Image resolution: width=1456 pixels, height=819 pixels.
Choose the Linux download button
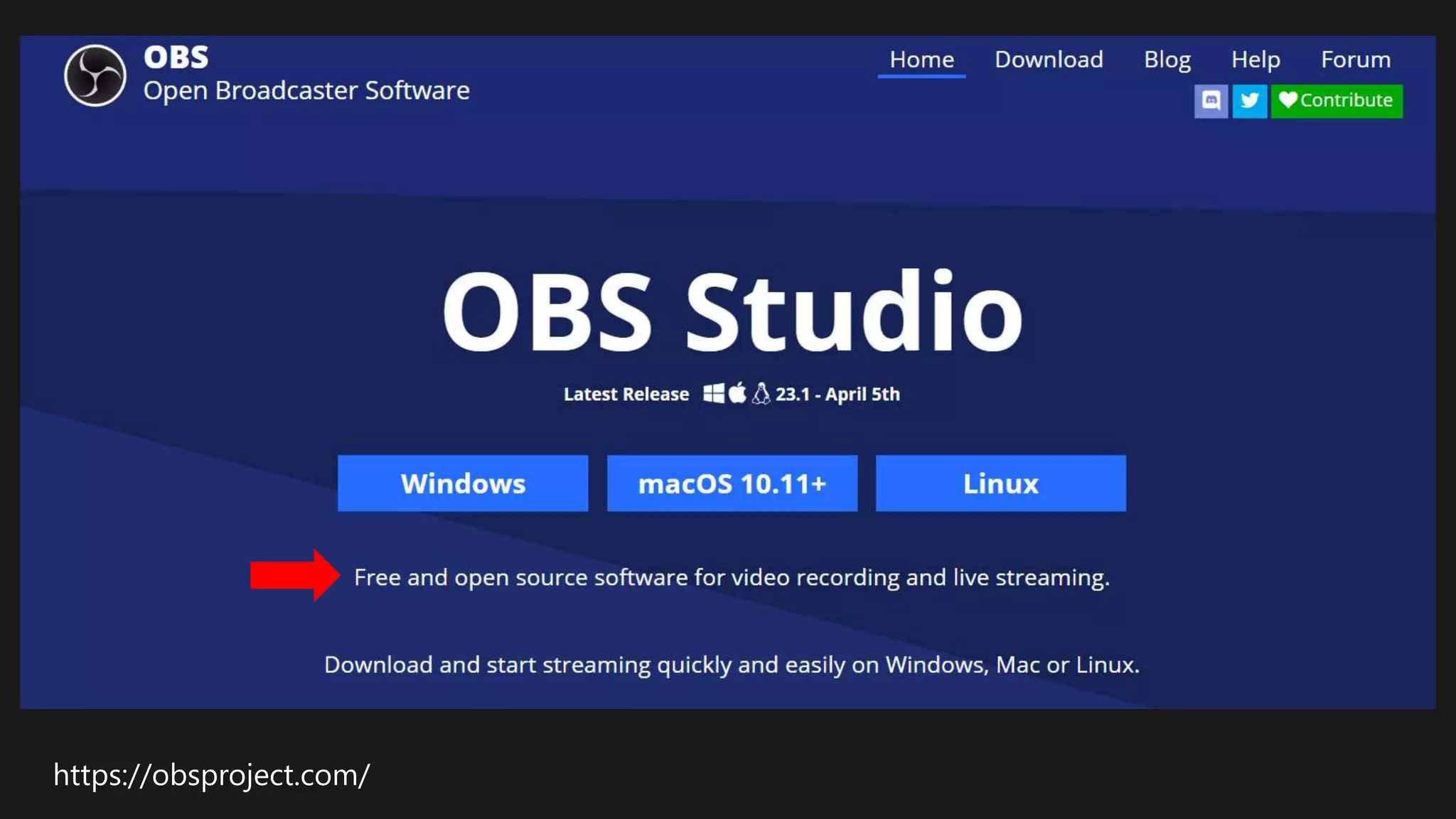(1000, 483)
